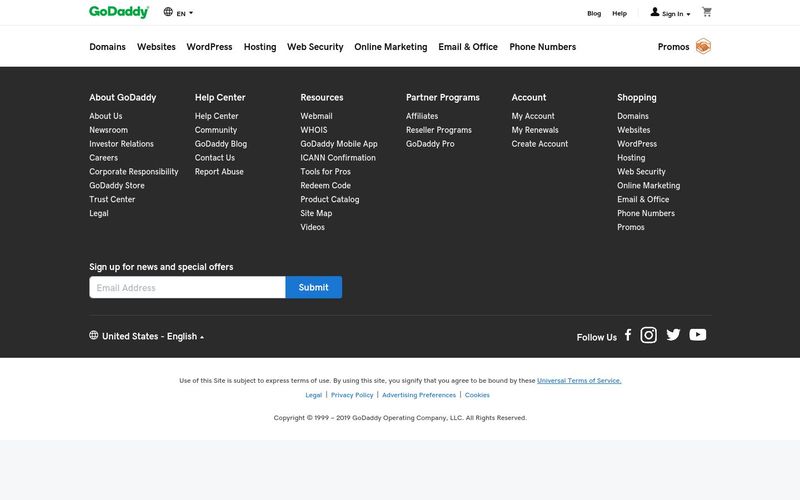Open the WordPress menu in the navigation bar
This screenshot has width=800, height=500.
pos(209,47)
